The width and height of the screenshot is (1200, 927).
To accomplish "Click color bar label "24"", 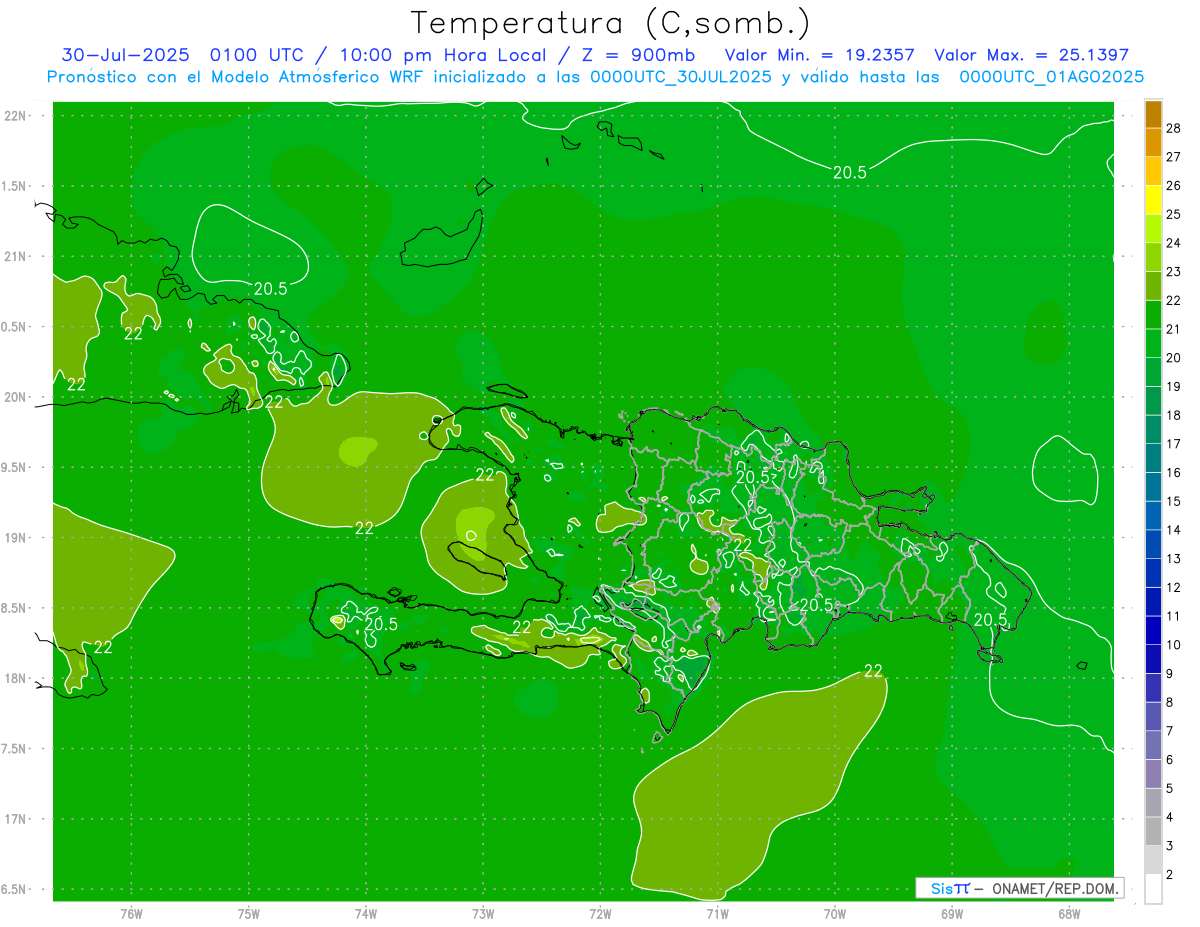I will click(1174, 243).
